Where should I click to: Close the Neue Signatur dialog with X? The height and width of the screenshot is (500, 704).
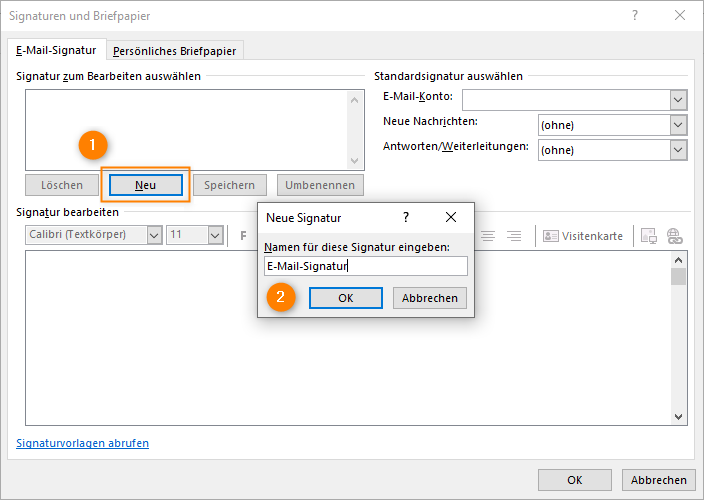(x=451, y=217)
